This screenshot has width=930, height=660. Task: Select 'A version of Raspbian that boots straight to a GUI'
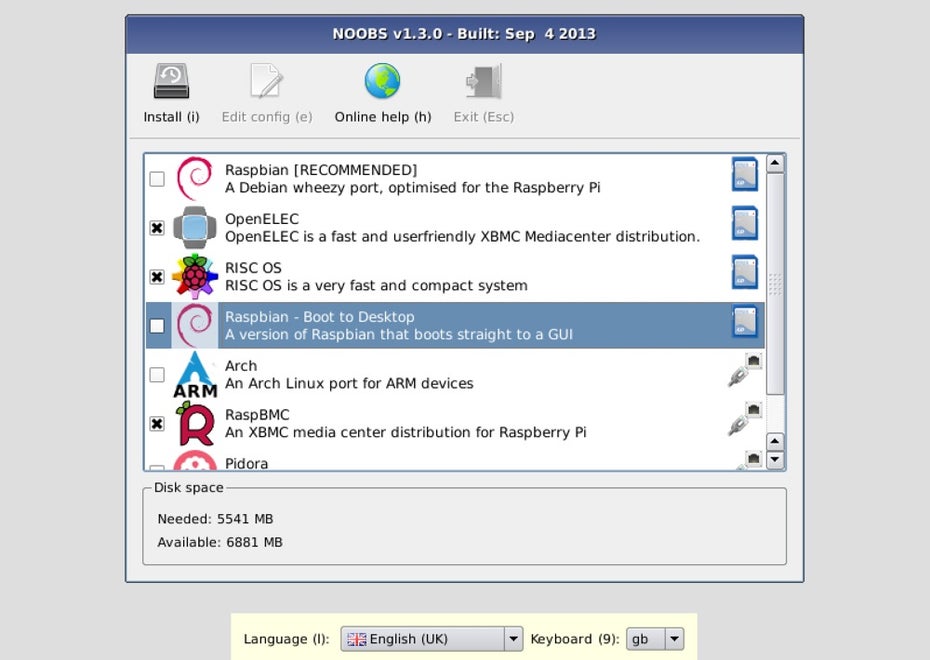click(x=399, y=334)
